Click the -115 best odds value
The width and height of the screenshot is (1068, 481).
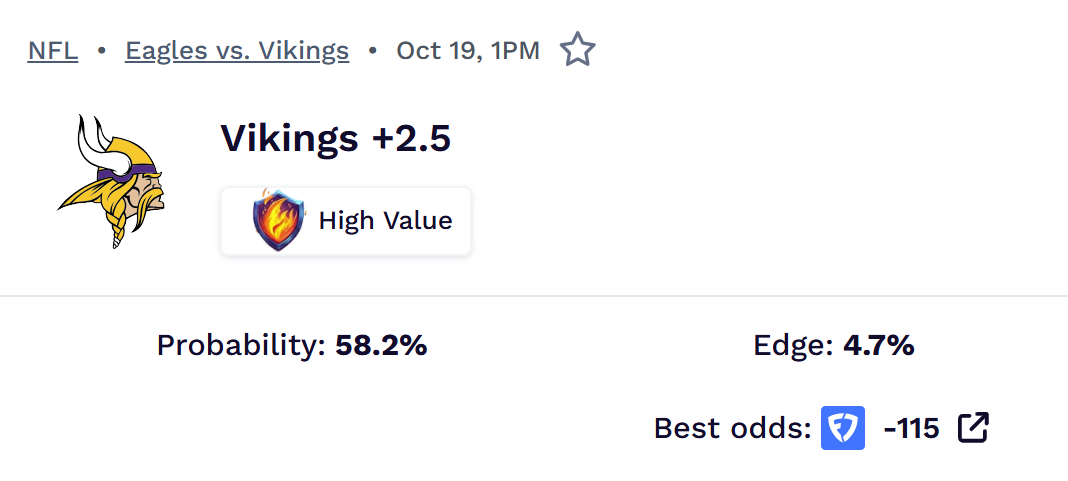coord(911,429)
